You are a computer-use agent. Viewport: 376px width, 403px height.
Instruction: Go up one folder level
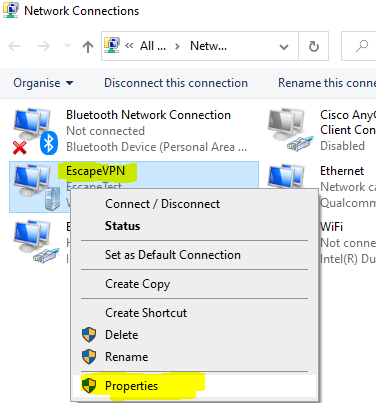pyautogui.click(x=88, y=46)
